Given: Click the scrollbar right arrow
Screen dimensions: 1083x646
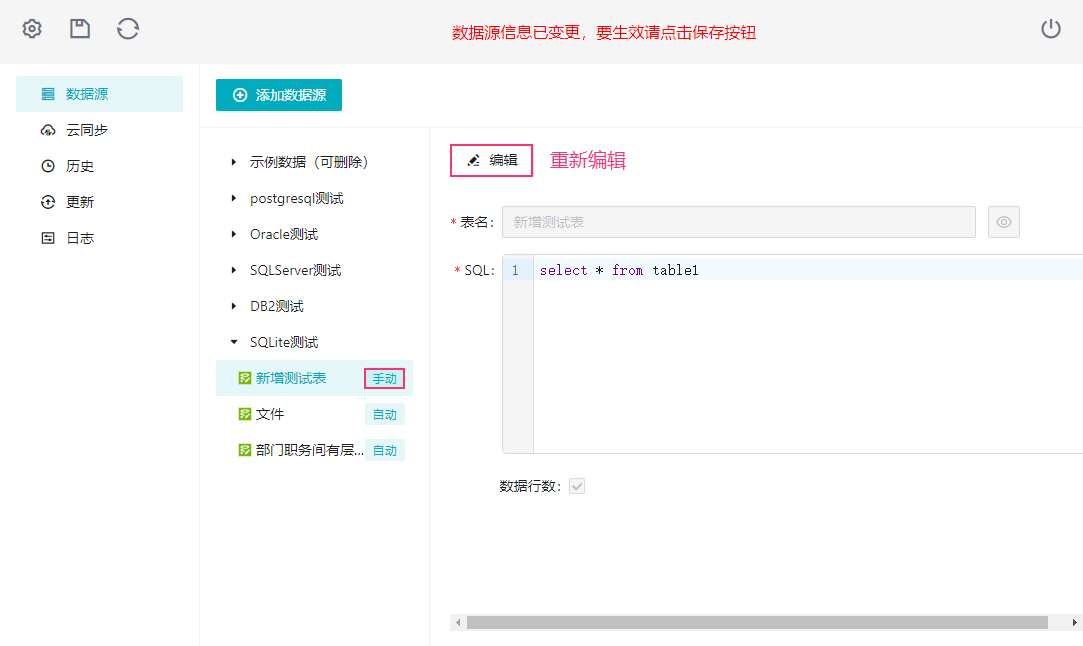Looking at the screenshot, I should pos(1074,623).
